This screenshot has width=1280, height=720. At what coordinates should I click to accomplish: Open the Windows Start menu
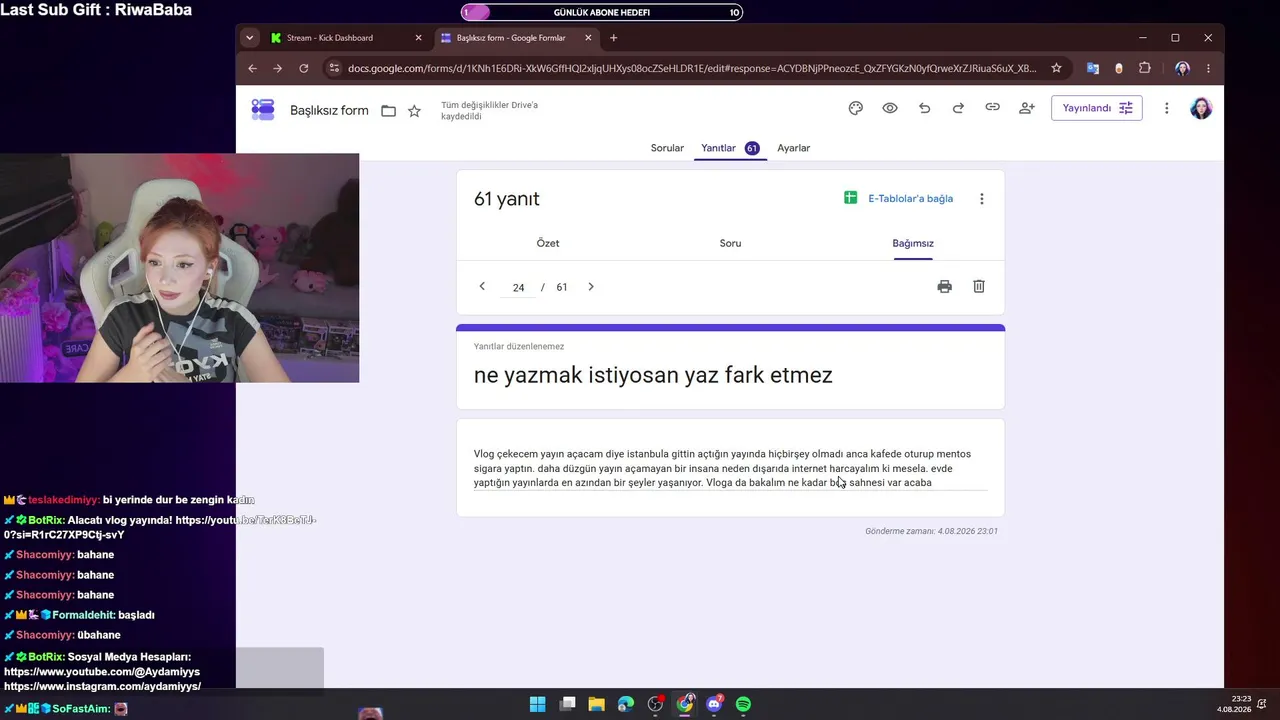[x=537, y=704]
